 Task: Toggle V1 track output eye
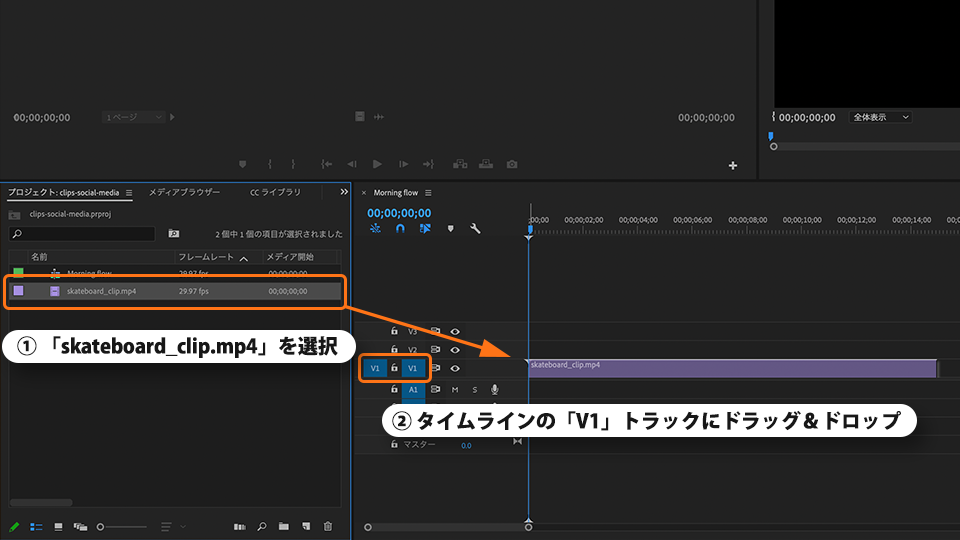pos(455,369)
